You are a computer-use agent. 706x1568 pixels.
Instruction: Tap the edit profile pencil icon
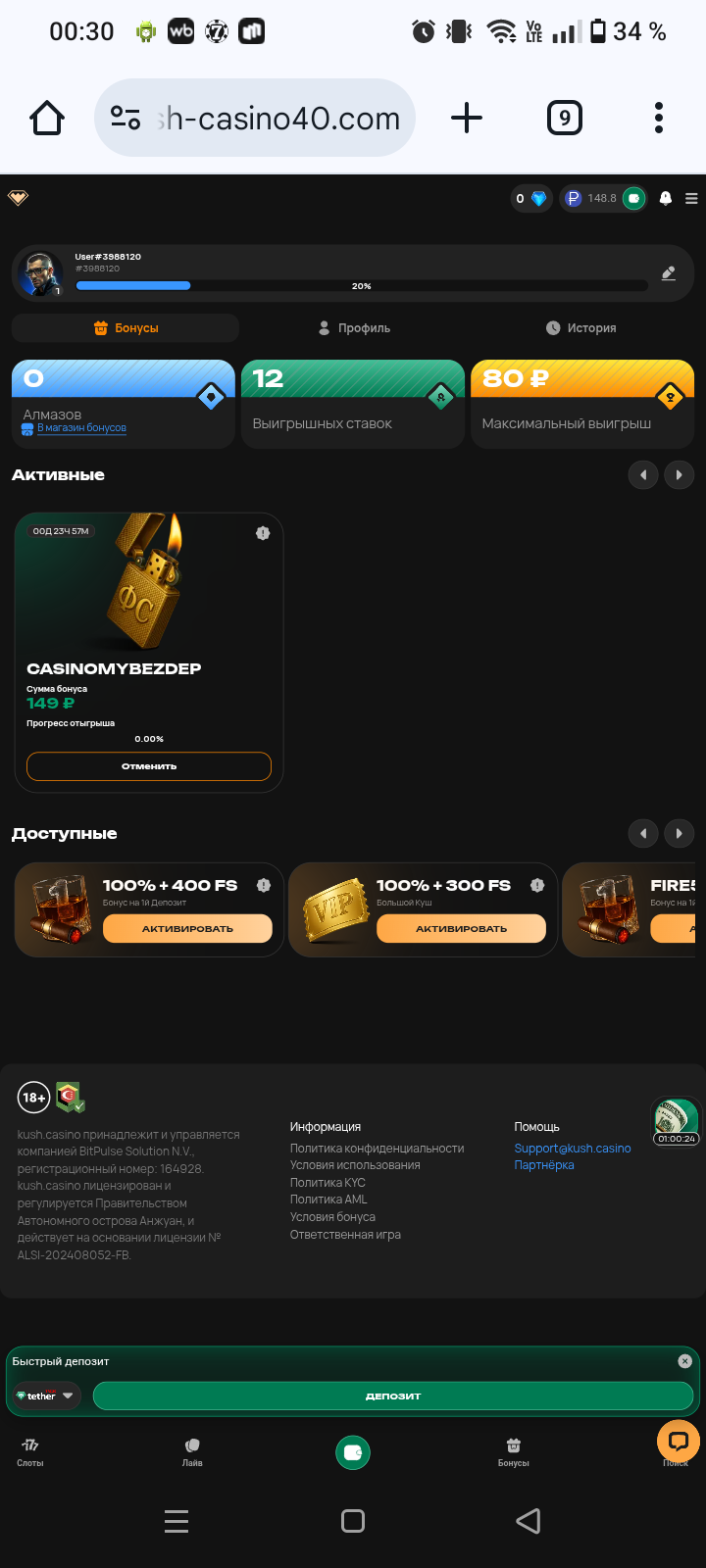click(x=669, y=273)
